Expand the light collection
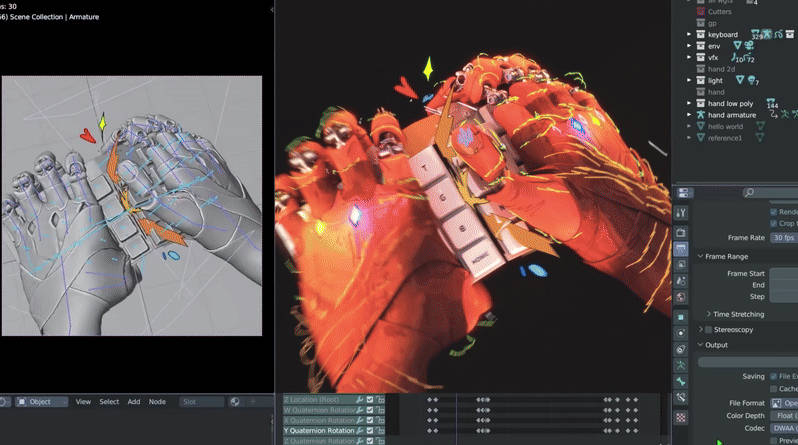 pos(689,80)
